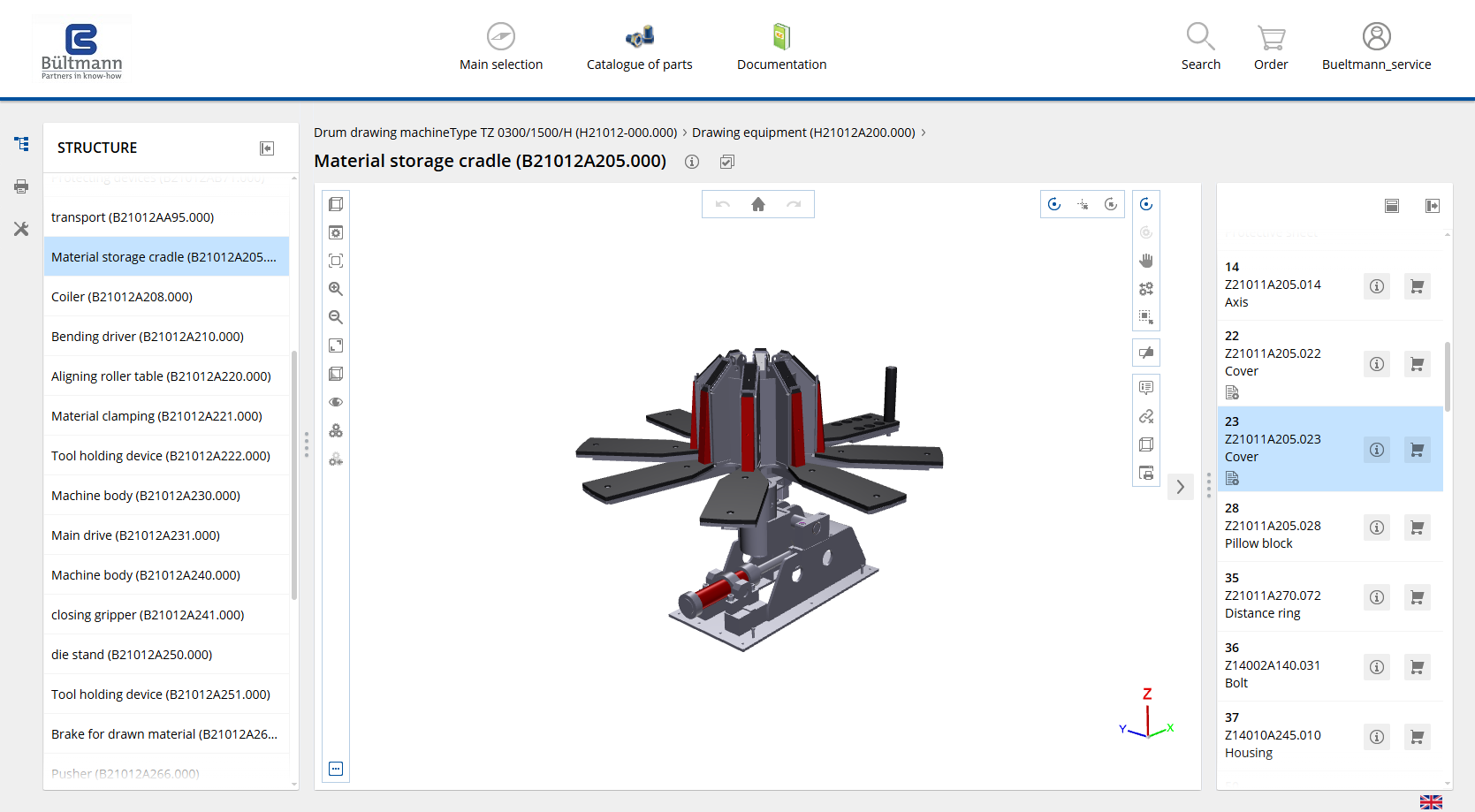The image size is (1475, 812).
Task: Go to Drawing equipment breadcrumb link
Action: pos(803,133)
